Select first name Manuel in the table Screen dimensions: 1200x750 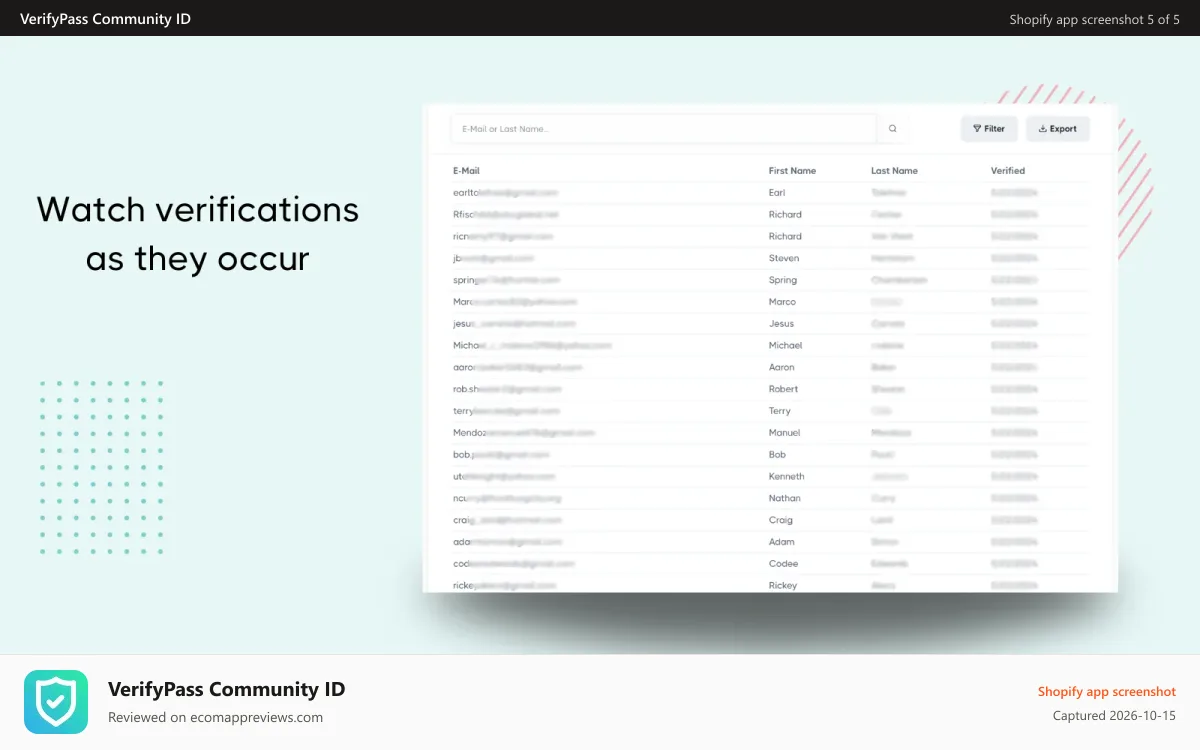[784, 433]
